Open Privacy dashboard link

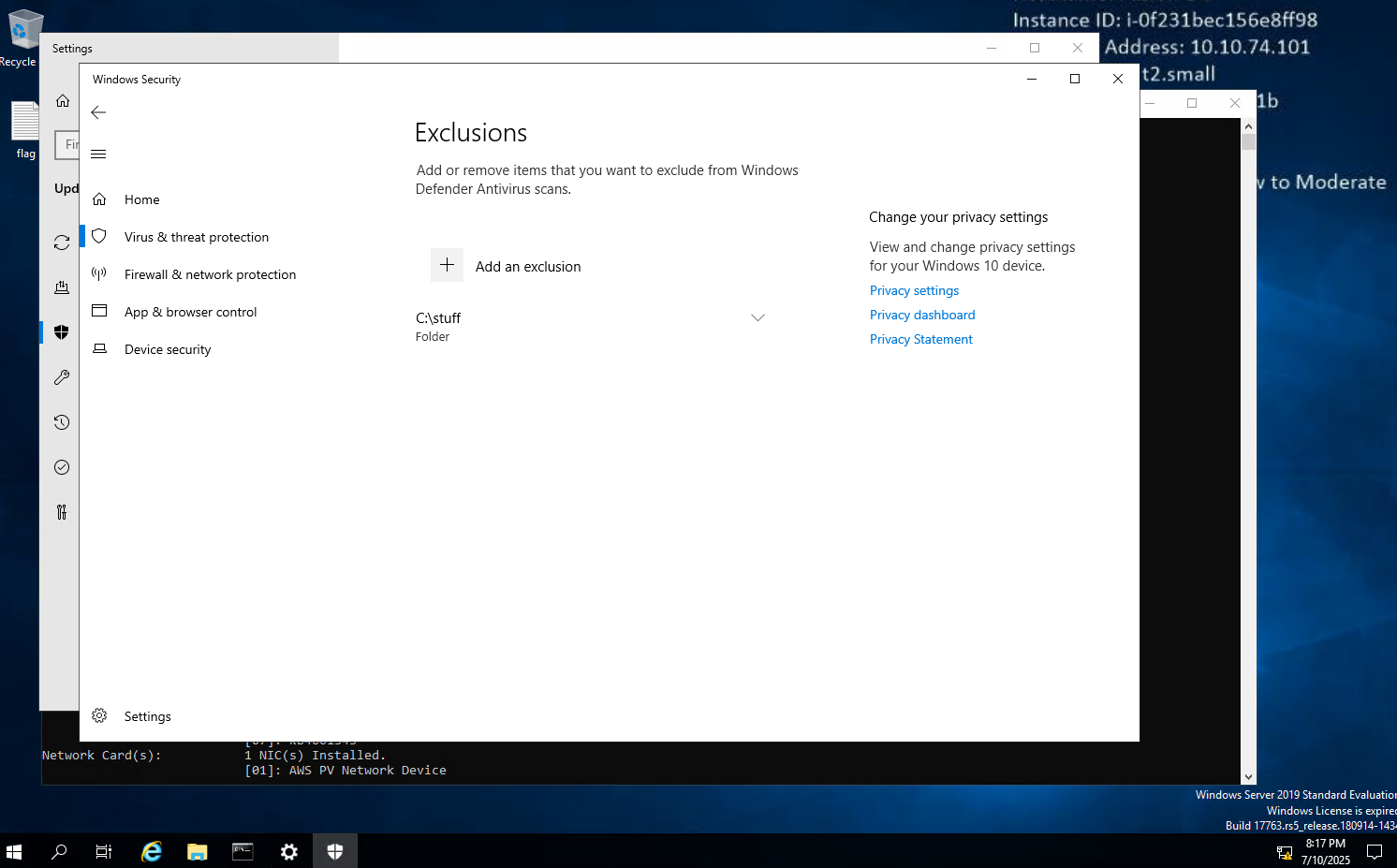(922, 315)
